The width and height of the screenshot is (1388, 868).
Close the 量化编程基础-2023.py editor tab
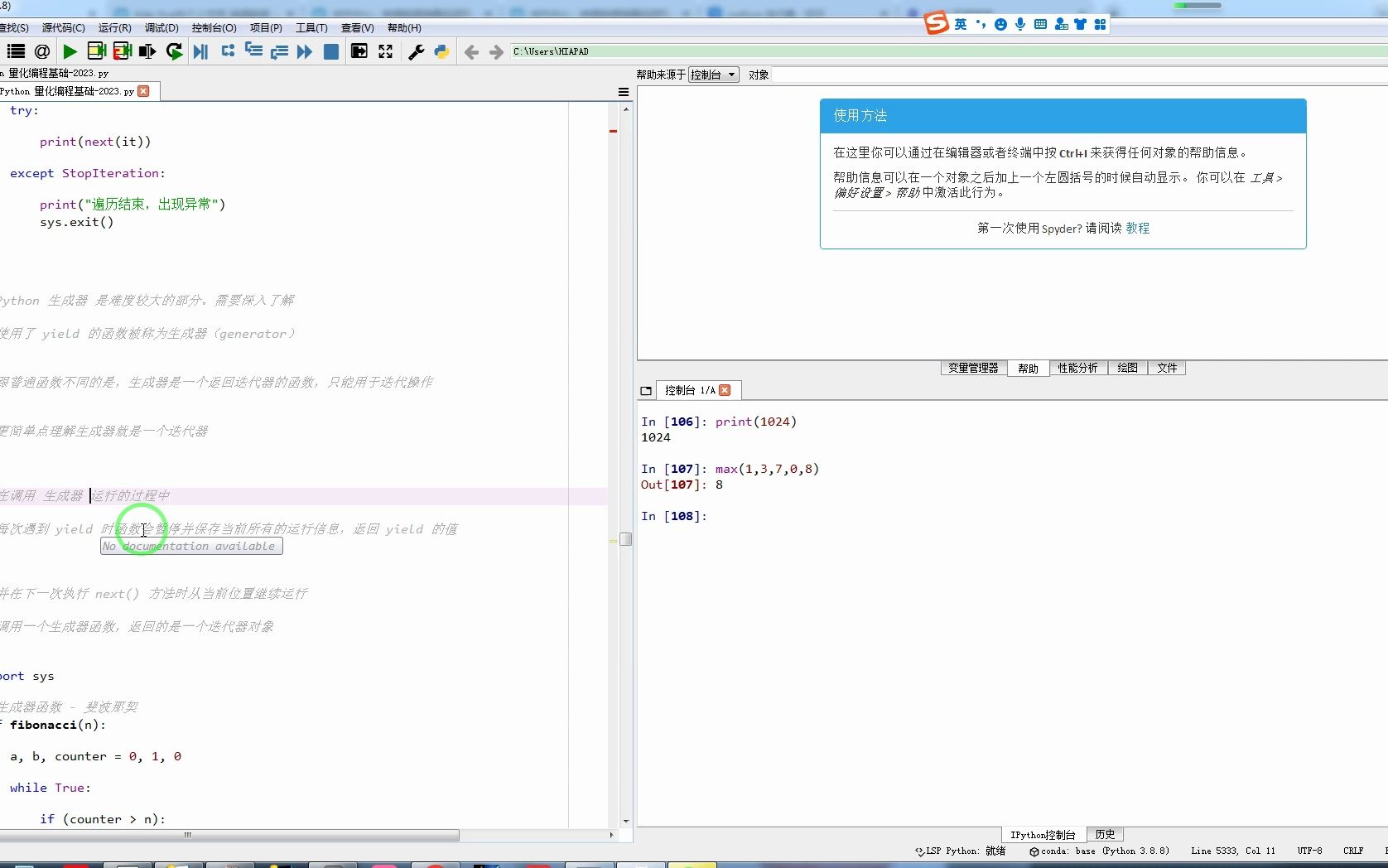tap(143, 91)
